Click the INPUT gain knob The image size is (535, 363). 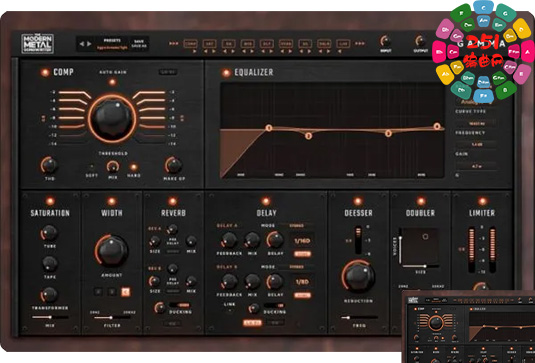tap(386, 41)
